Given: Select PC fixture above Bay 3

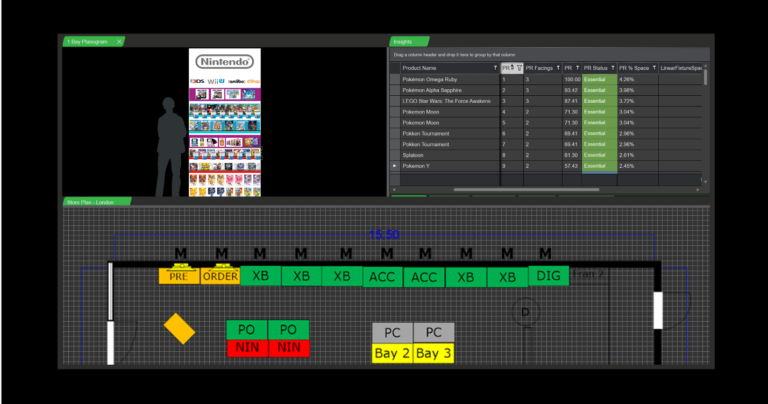Looking at the screenshot, I should (x=433, y=333).
